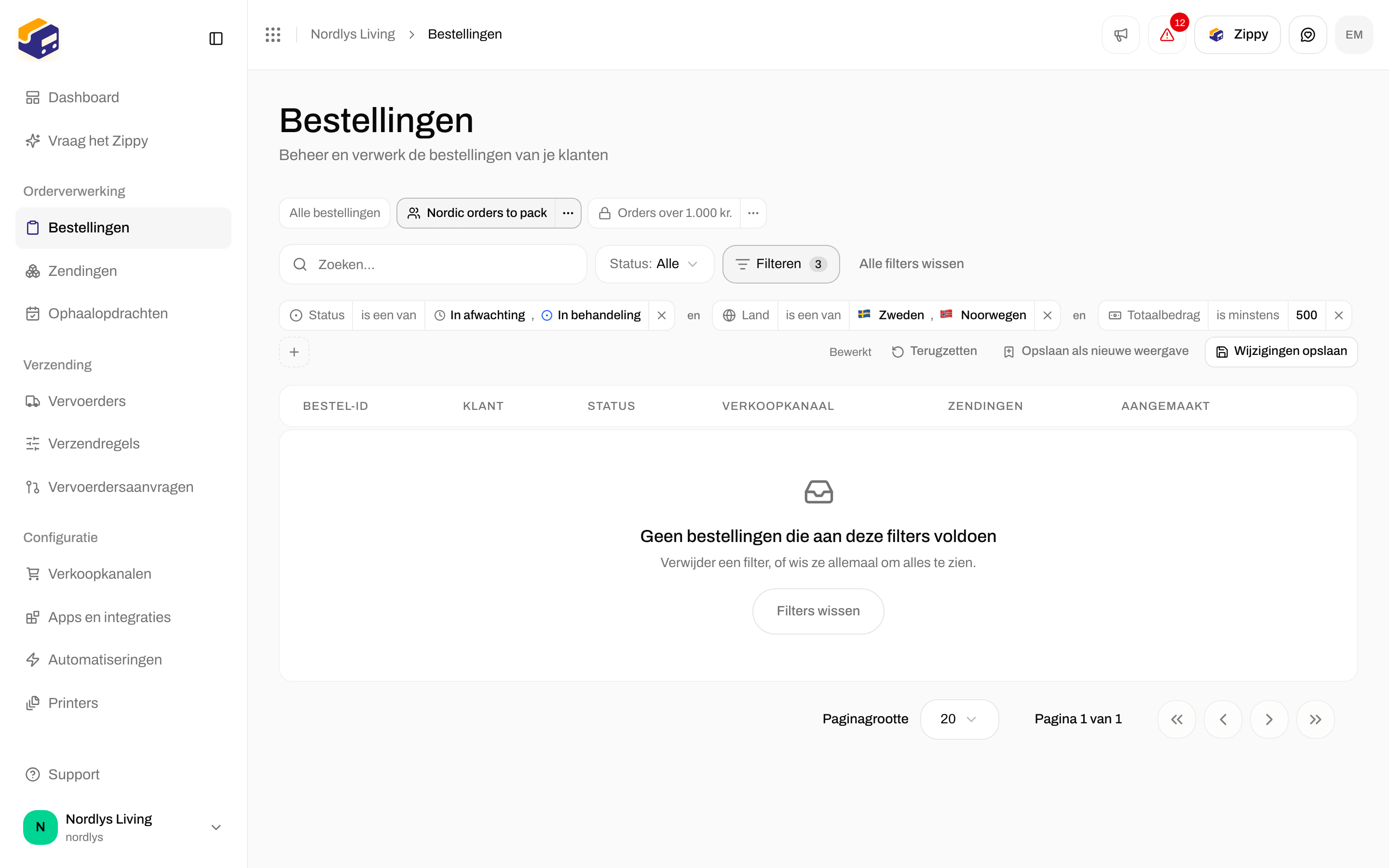Open Vervoerders

[x=123, y=401]
